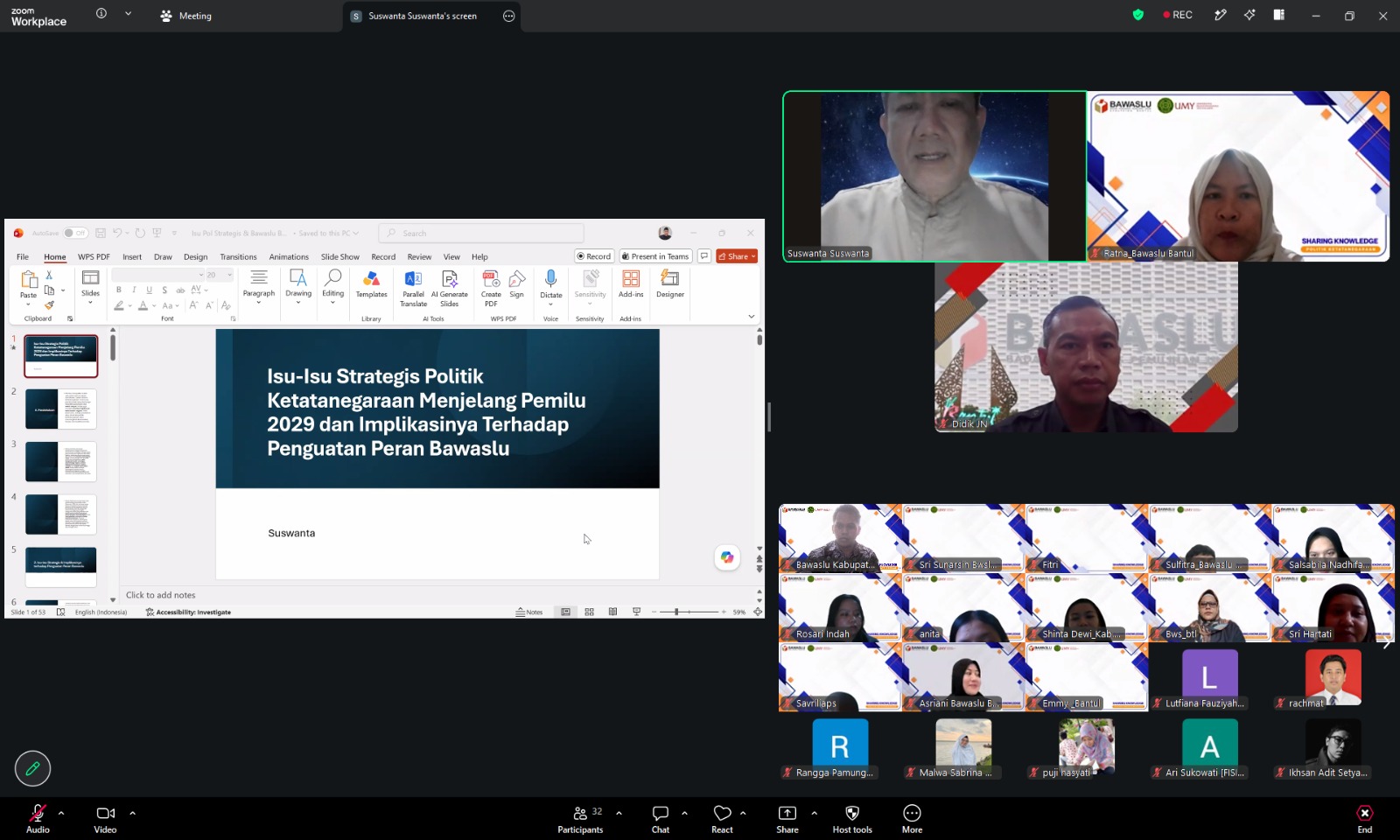This screenshot has height=840, width=1400.
Task: Click the Format Painter icon
Action: 49,305
